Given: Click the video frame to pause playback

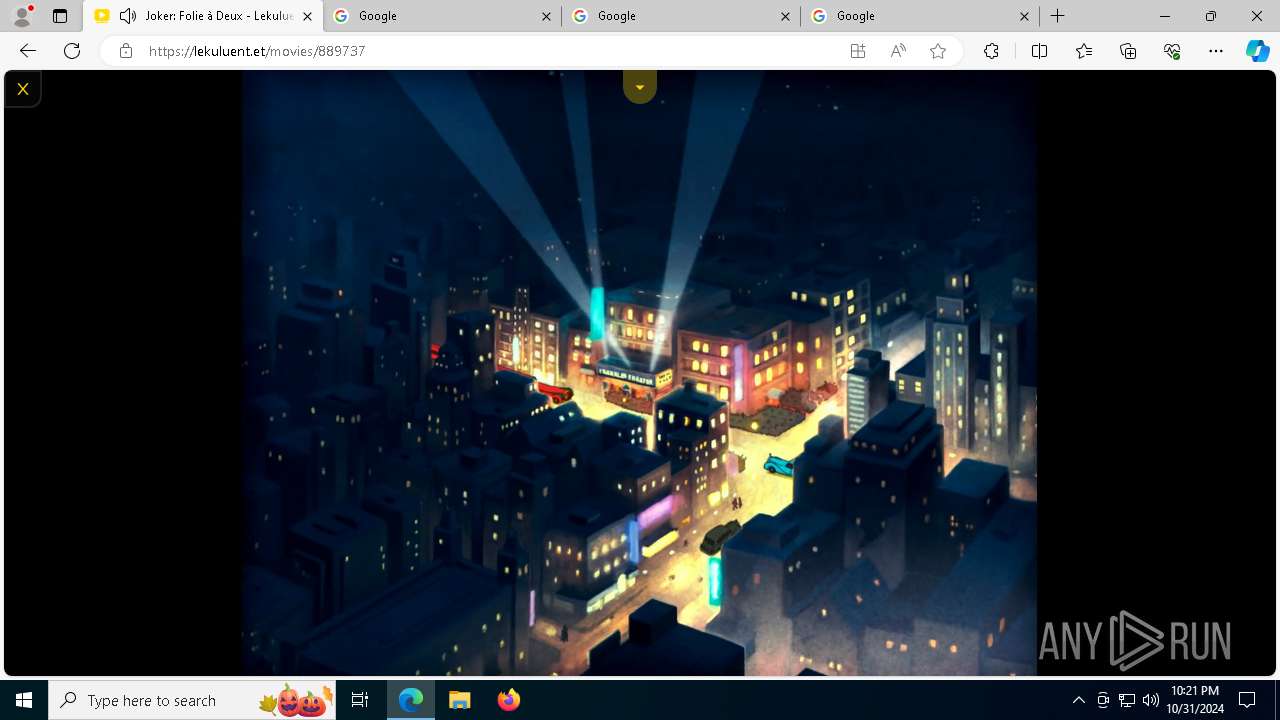Looking at the screenshot, I should pyautogui.click(x=639, y=374).
